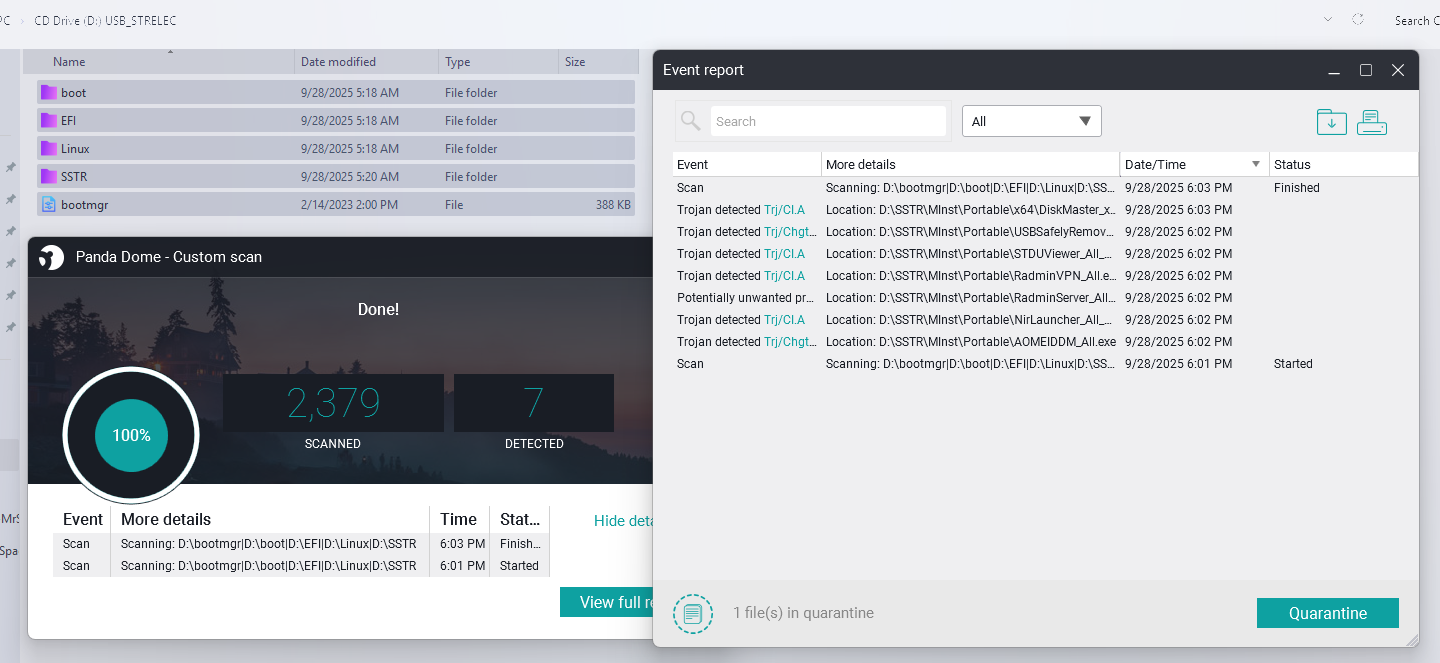Select the boot folder in Explorer
1440x663 pixels.
coord(336,92)
